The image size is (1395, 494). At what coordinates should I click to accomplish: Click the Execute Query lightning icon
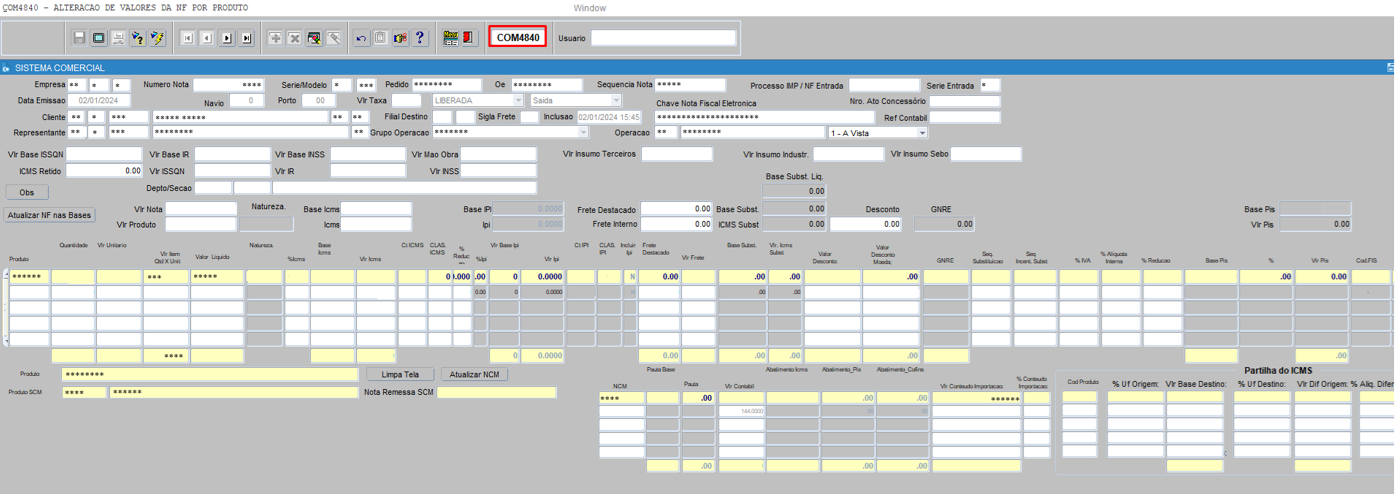point(157,38)
